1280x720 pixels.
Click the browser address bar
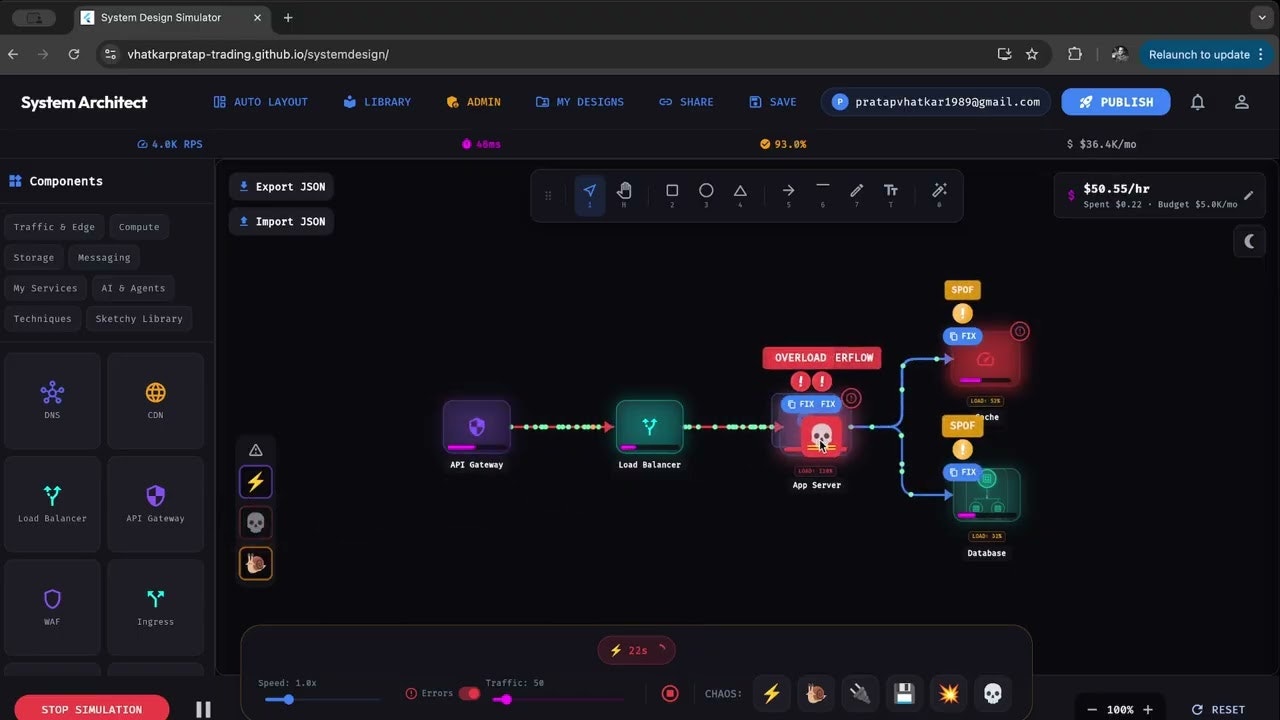tap(400, 54)
